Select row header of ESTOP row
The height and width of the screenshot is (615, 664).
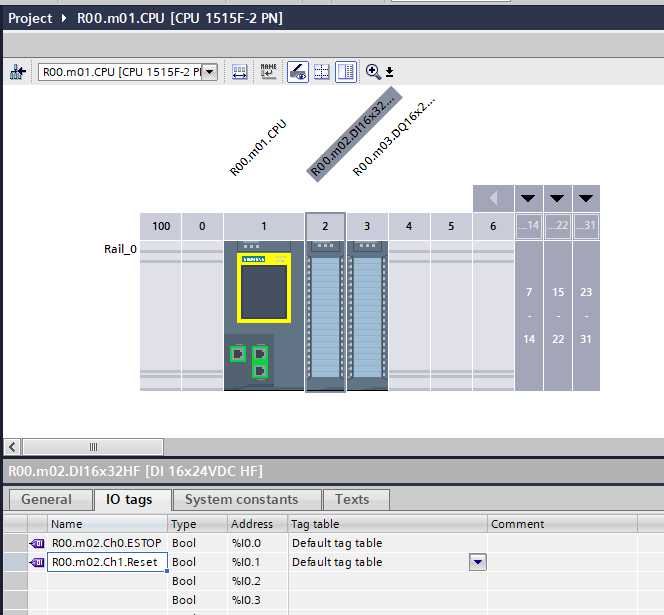16,543
